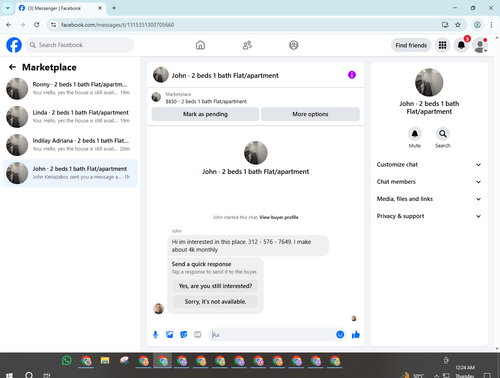Search in conversation magnifier icon
The width and height of the screenshot is (500, 378).
pos(442,134)
